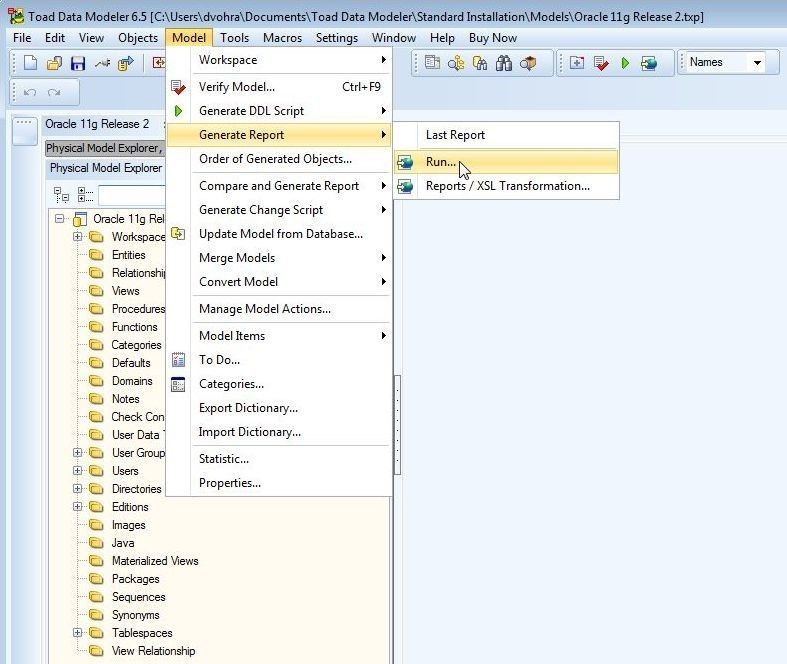Click the Save floppy disk icon

[x=78, y=63]
